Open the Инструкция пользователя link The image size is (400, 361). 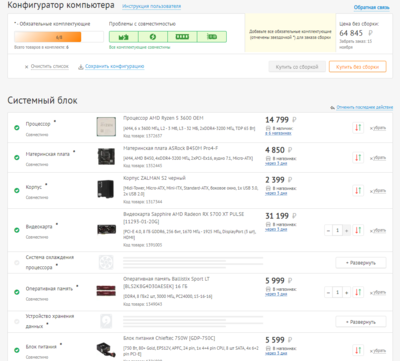152,6
